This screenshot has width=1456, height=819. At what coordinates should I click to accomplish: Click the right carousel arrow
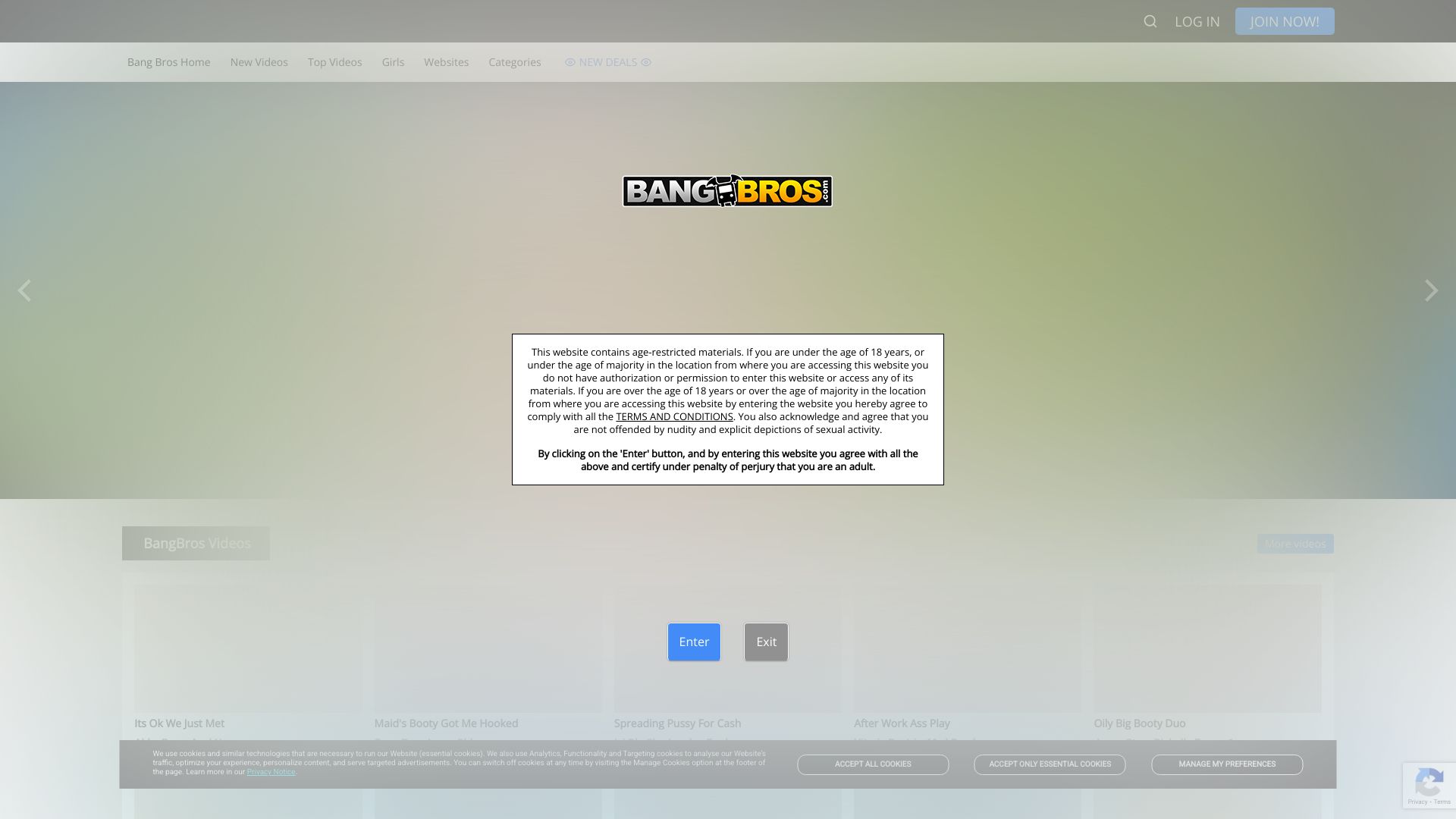tap(1430, 290)
